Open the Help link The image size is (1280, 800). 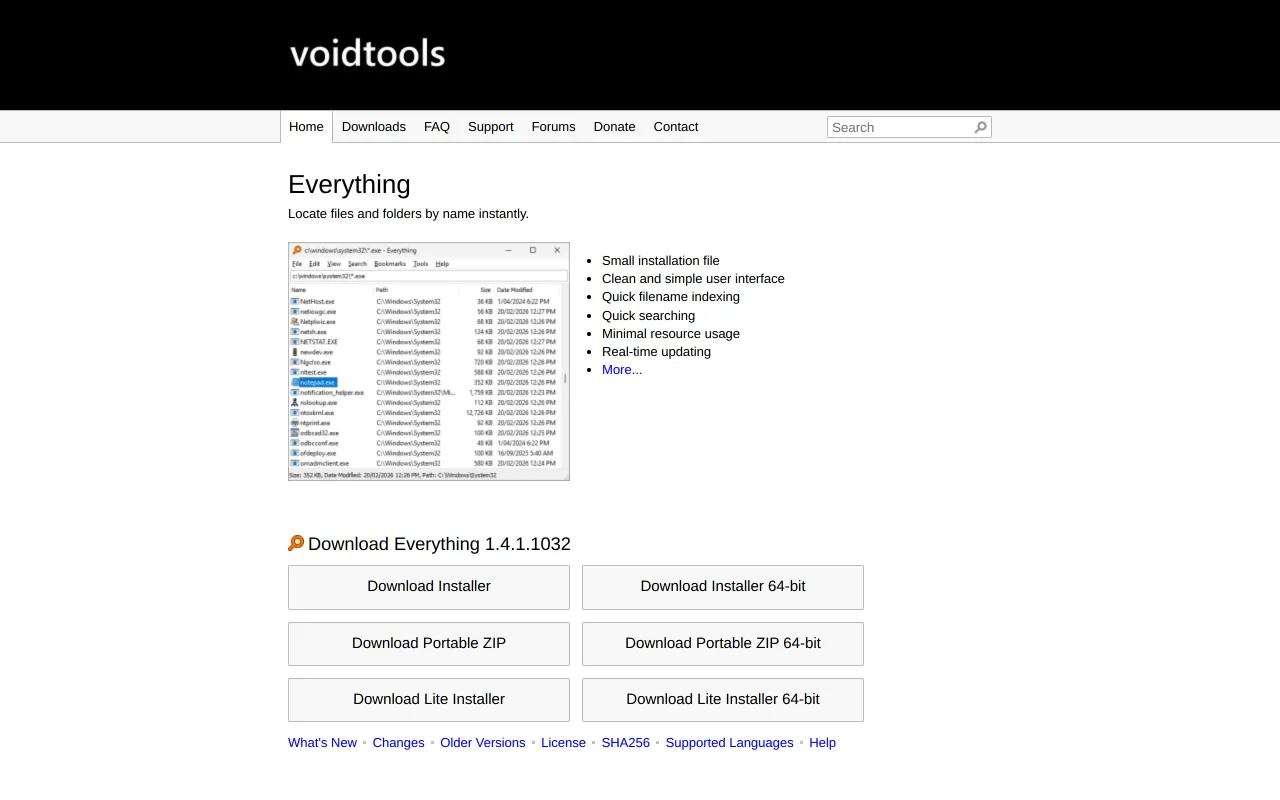click(822, 743)
